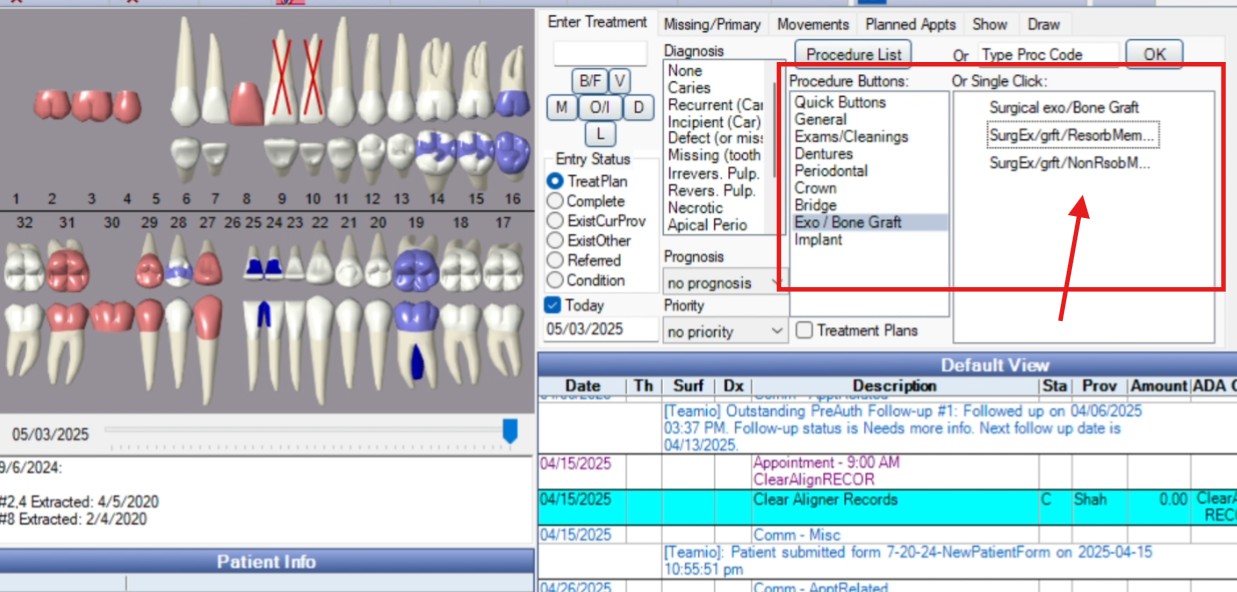The image size is (1237, 592).
Task: Uncheck the Today checkbox
Action: [x=553, y=306]
